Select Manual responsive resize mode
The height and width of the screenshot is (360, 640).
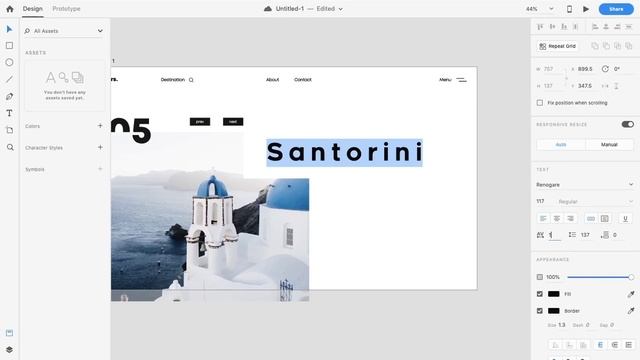pyautogui.click(x=609, y=144)
